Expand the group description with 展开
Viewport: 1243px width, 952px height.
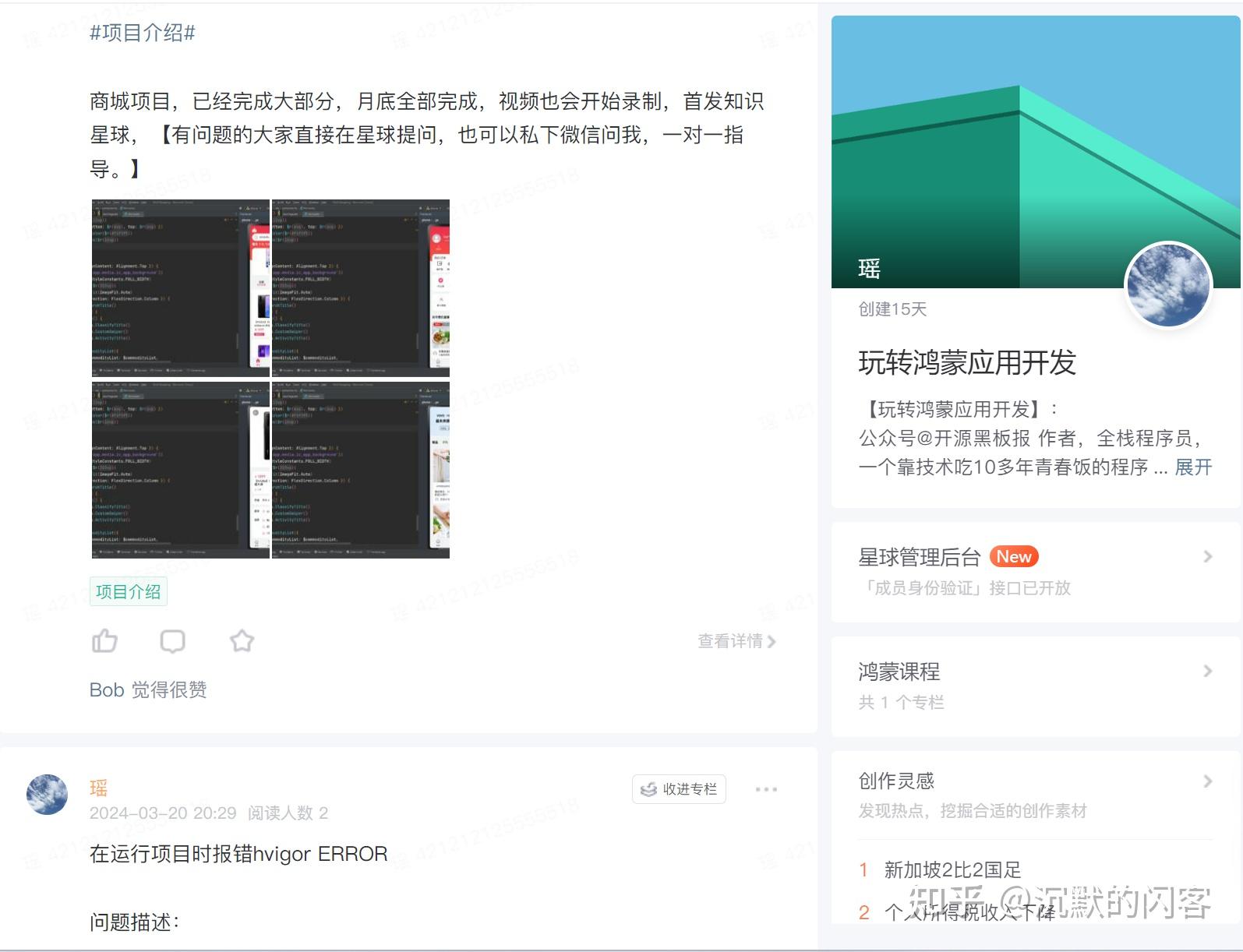click(x=1193, y=467)
